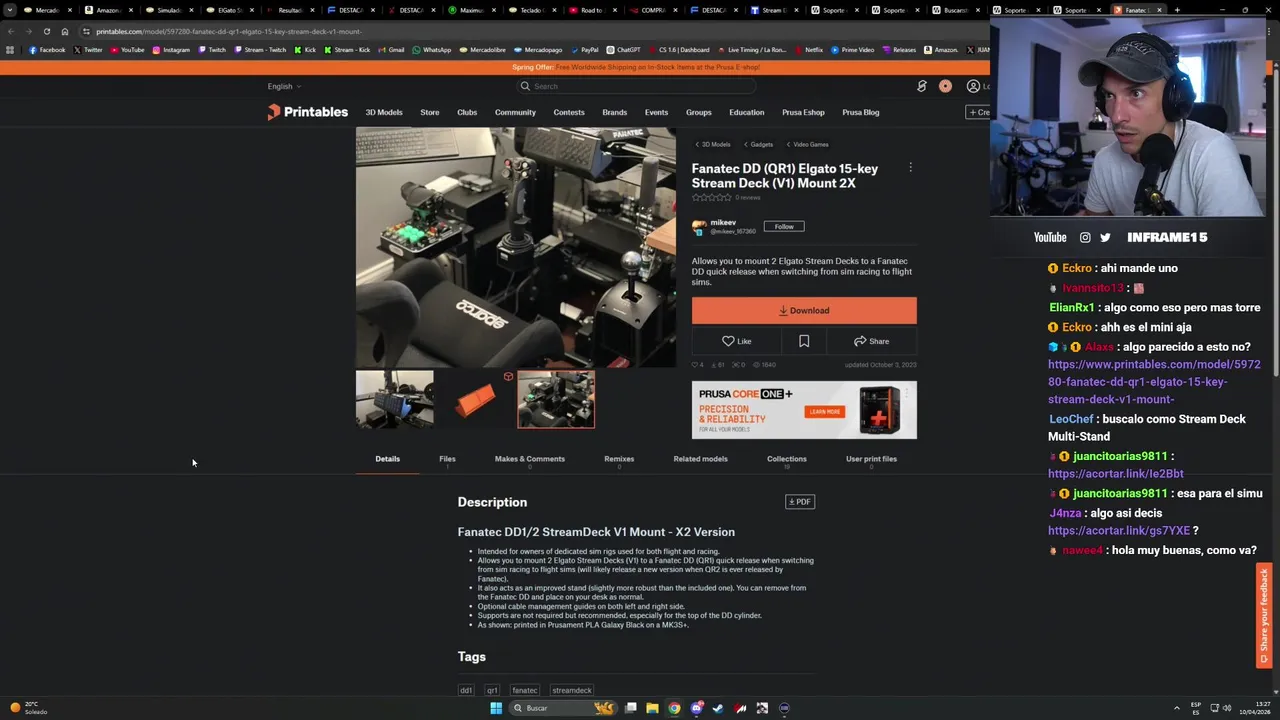The width and height of the screenshot is (1280, 720).
Task: Click mikeev's profile avatar
Action: pyautogui.click(x=699, y=227)
